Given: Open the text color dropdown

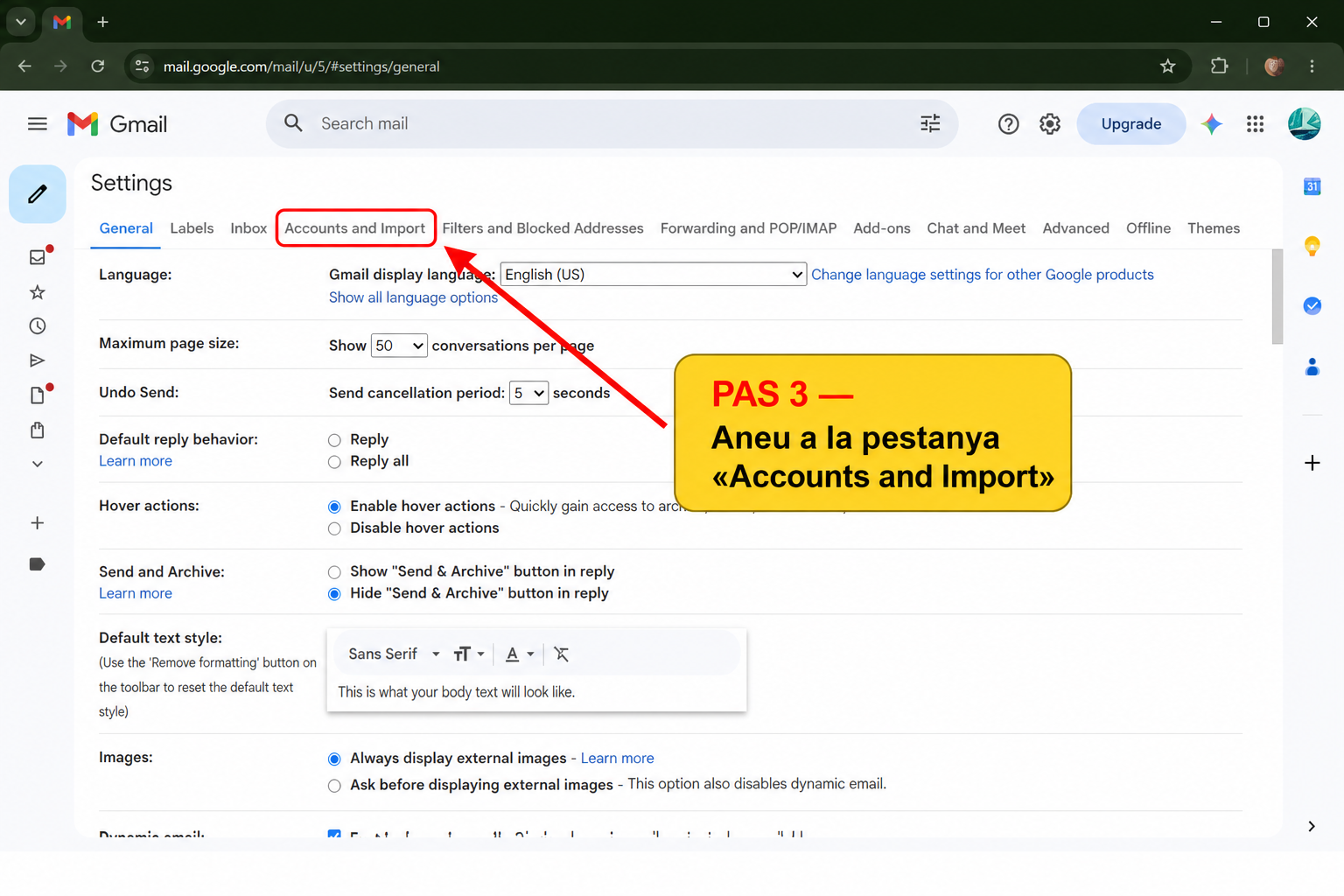Looking at the screenshot, I should (x=520, y=654).
